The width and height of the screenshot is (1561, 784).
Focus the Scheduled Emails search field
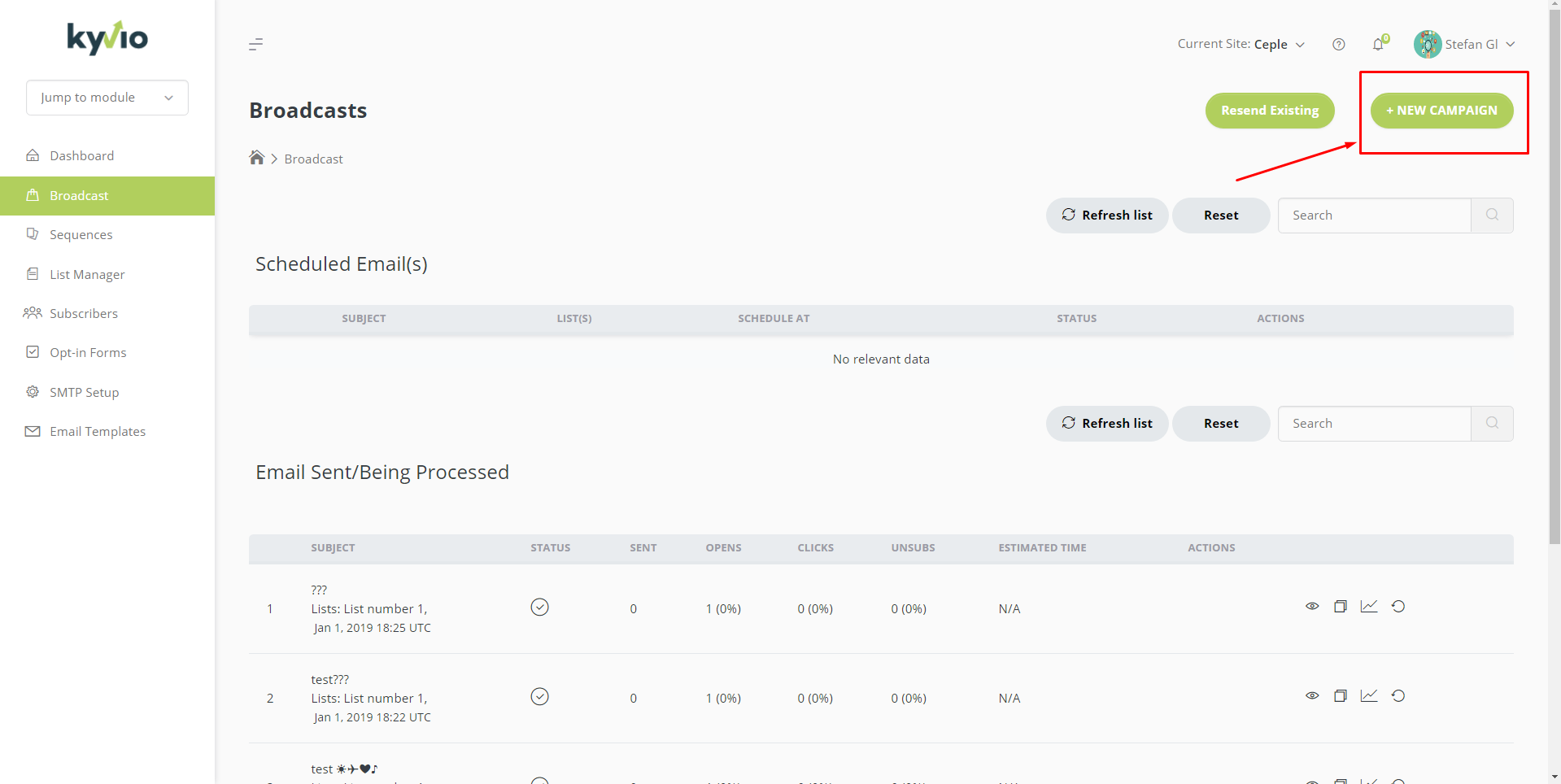pos(1375,216)
